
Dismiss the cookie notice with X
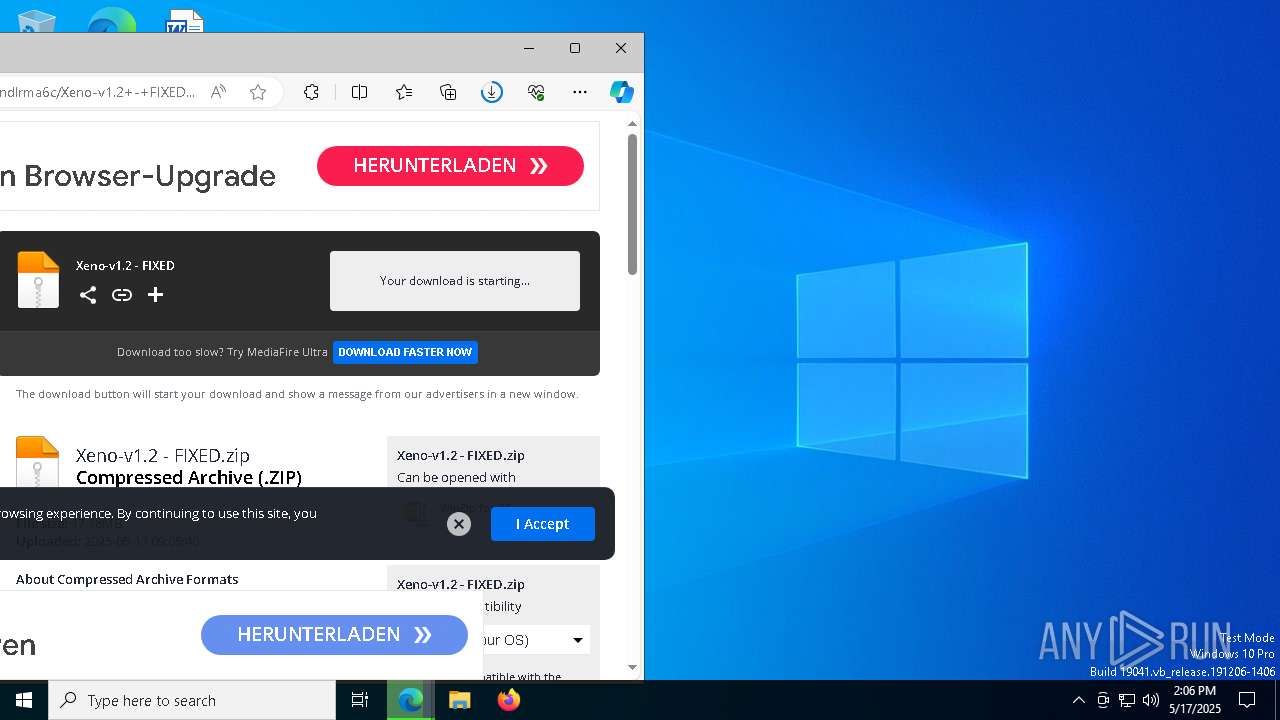pos(459,524)
